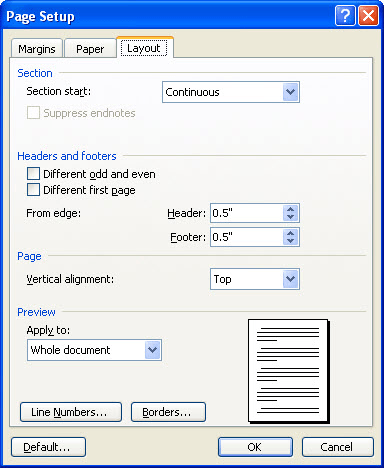
Task: Toggle Different first page checkbox
Action: point(33,190)
